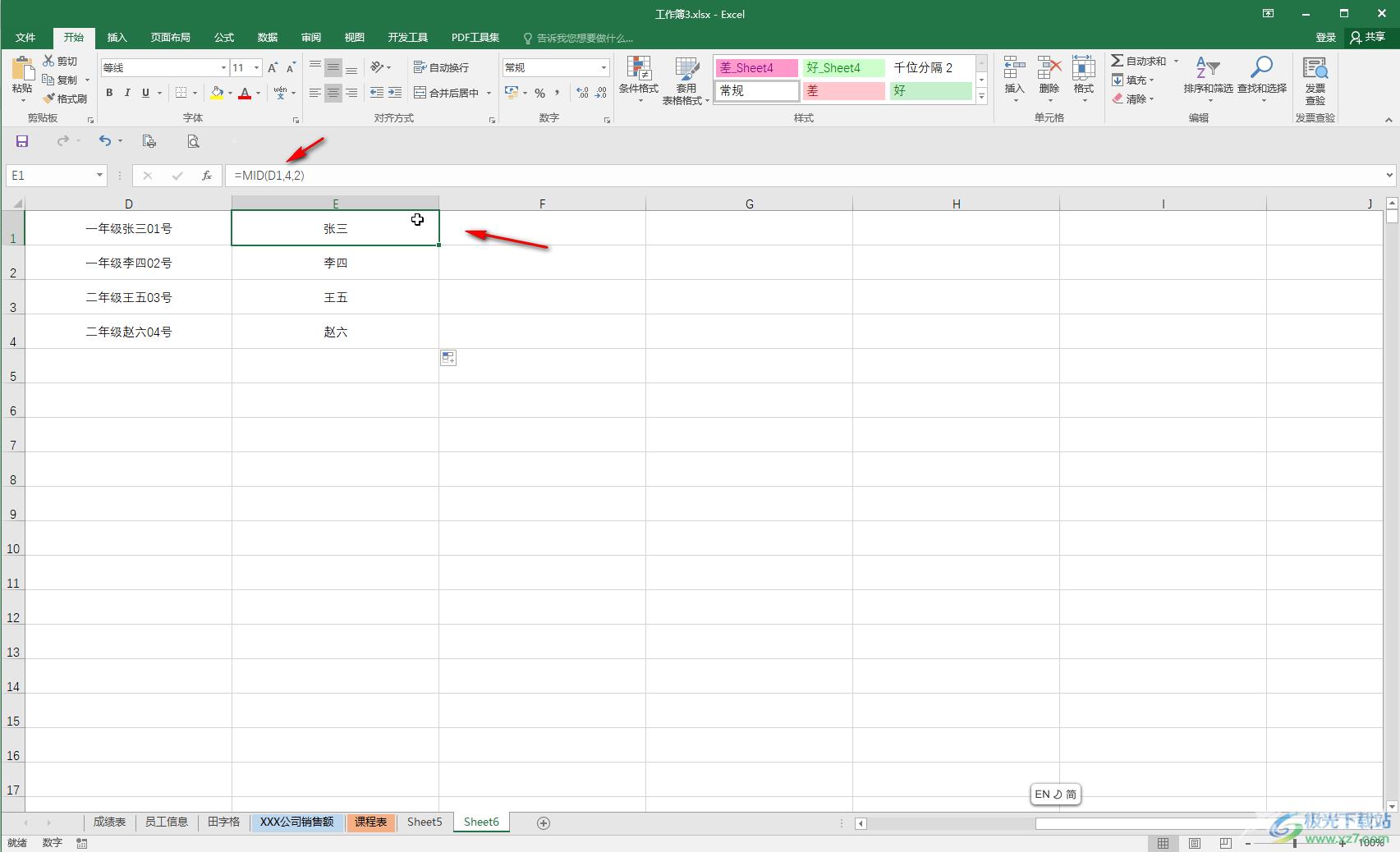This screenshot has height=852, width=1400.
Task: Click the Share (共享) button
Action: coord(1367,37)
